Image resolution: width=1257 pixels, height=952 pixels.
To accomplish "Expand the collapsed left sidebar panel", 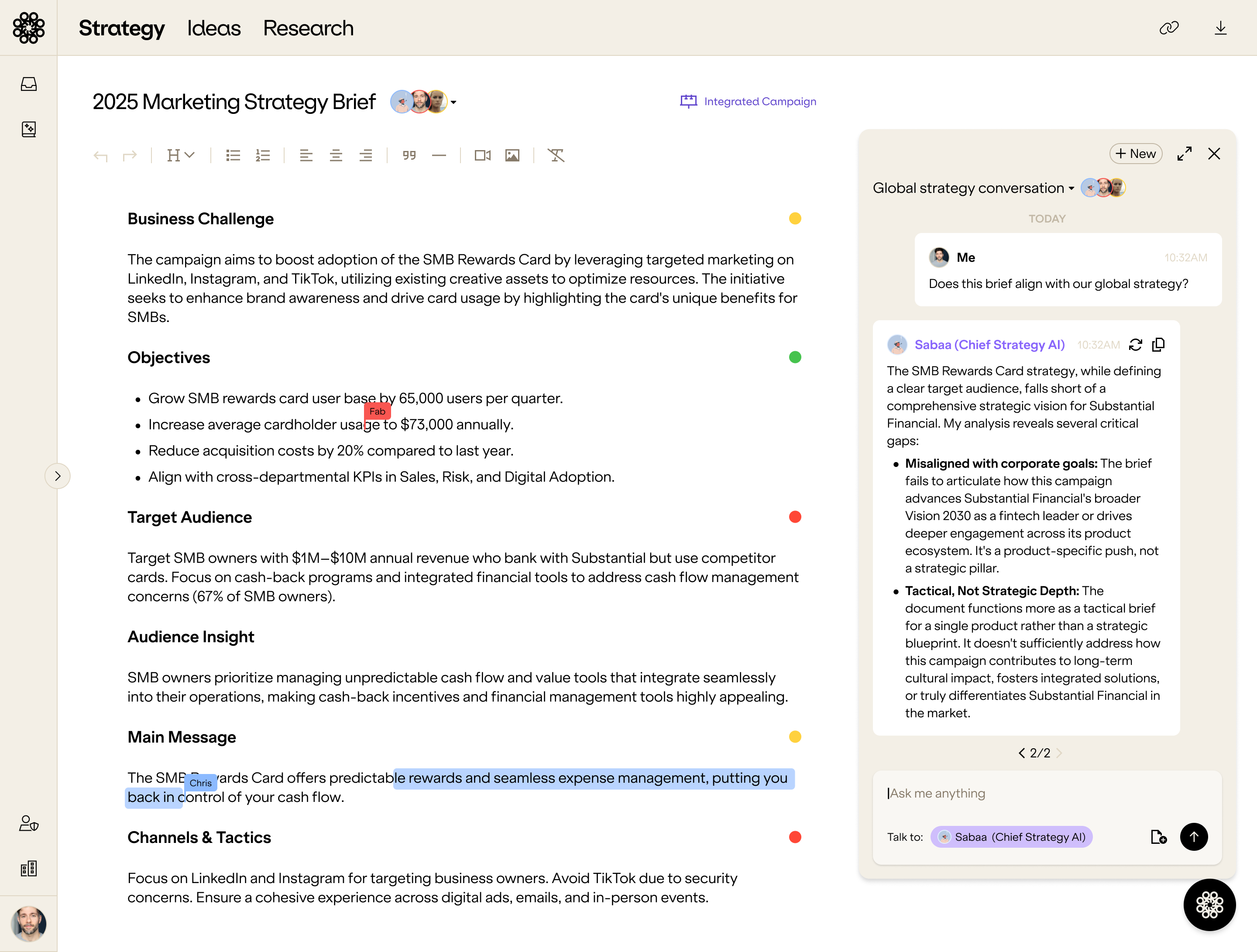I will (58, 476).
